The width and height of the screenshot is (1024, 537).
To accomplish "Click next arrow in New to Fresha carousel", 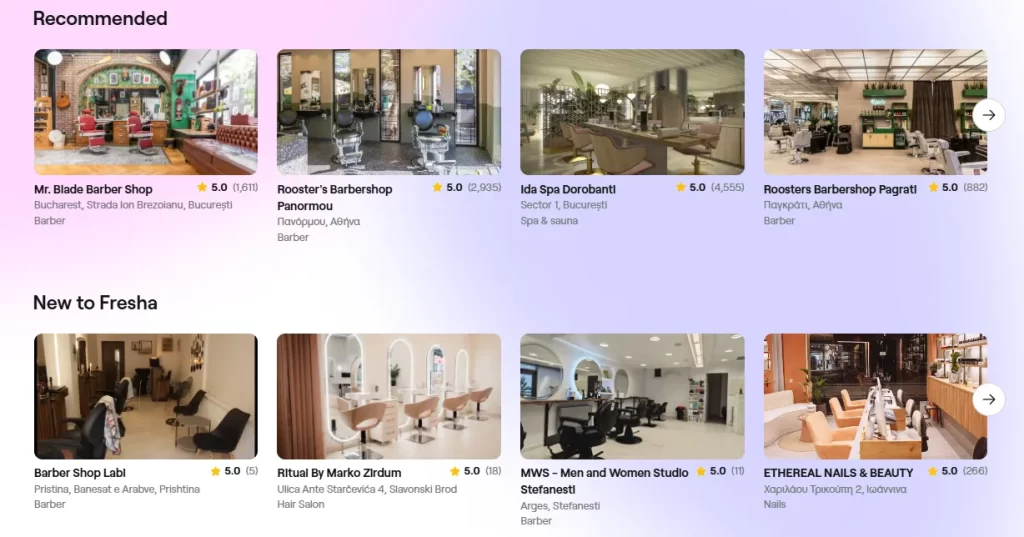I will click(x=989, y=399).
